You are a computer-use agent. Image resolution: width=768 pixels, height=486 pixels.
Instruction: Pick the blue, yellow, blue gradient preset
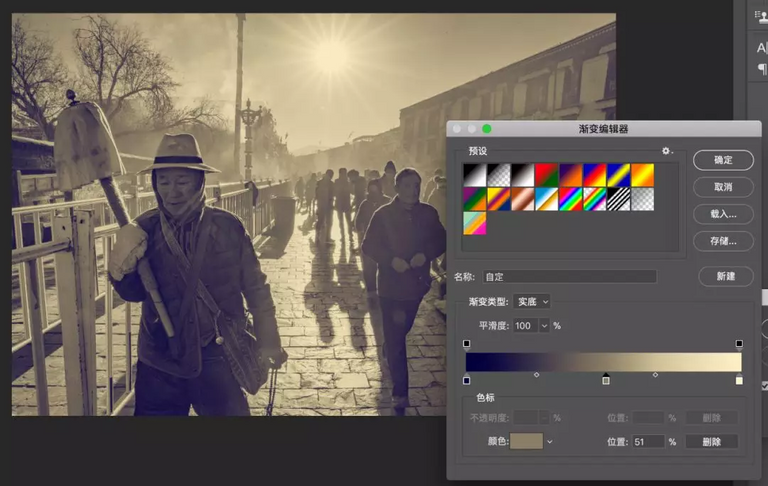[x=619, y=175]
